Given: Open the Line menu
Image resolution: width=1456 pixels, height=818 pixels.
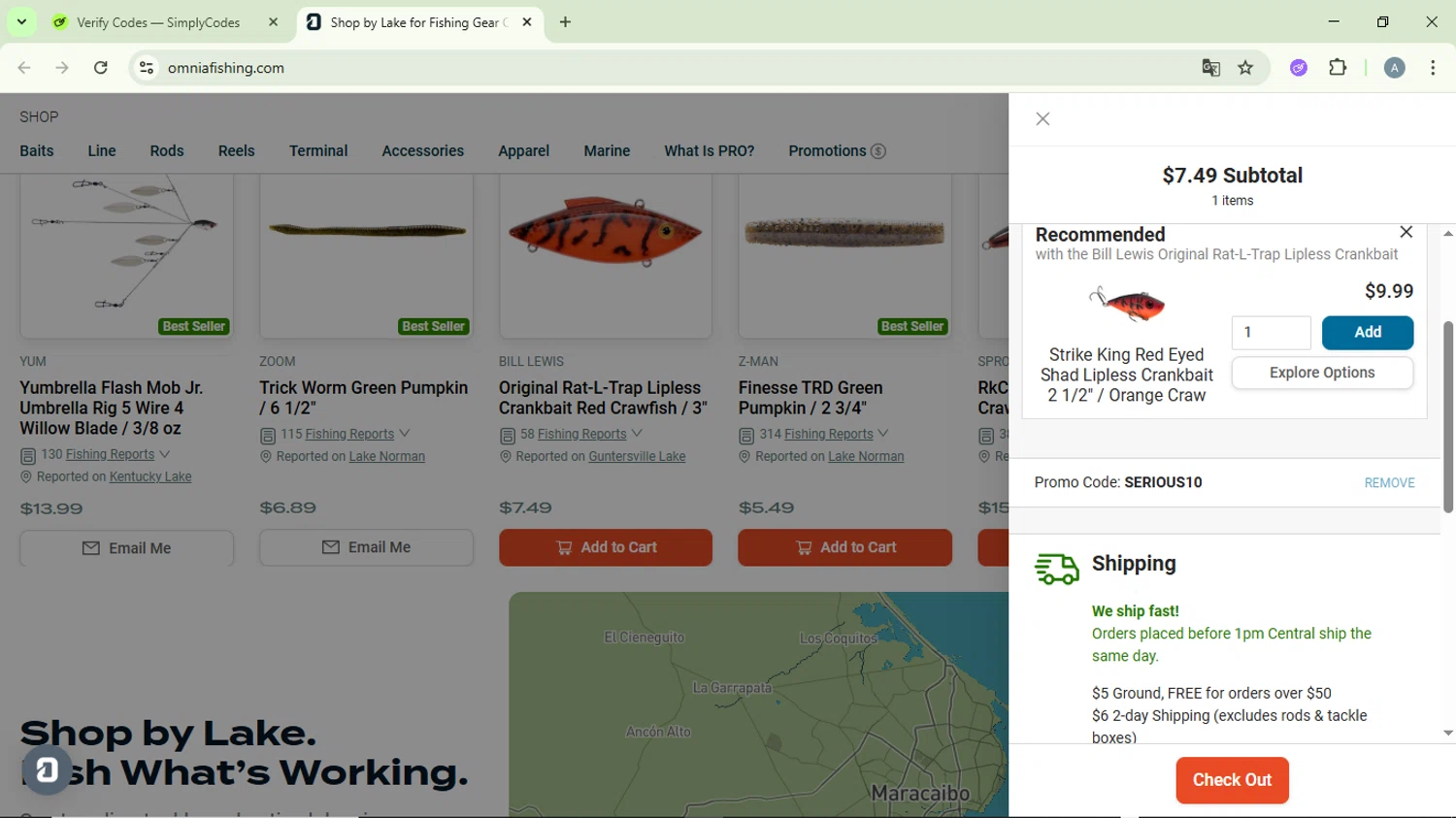Looking at the screenshot, I should click(102, 151).
